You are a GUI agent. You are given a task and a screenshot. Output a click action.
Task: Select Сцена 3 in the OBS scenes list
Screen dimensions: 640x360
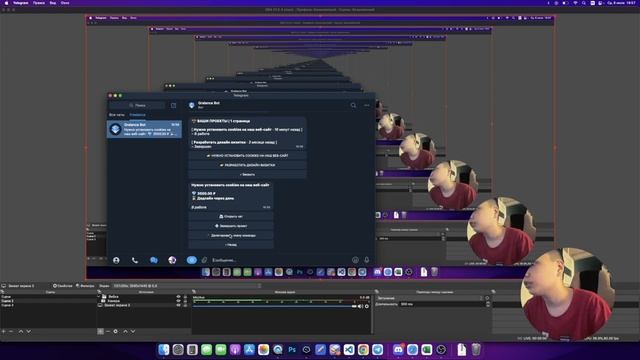pos(48,305)
